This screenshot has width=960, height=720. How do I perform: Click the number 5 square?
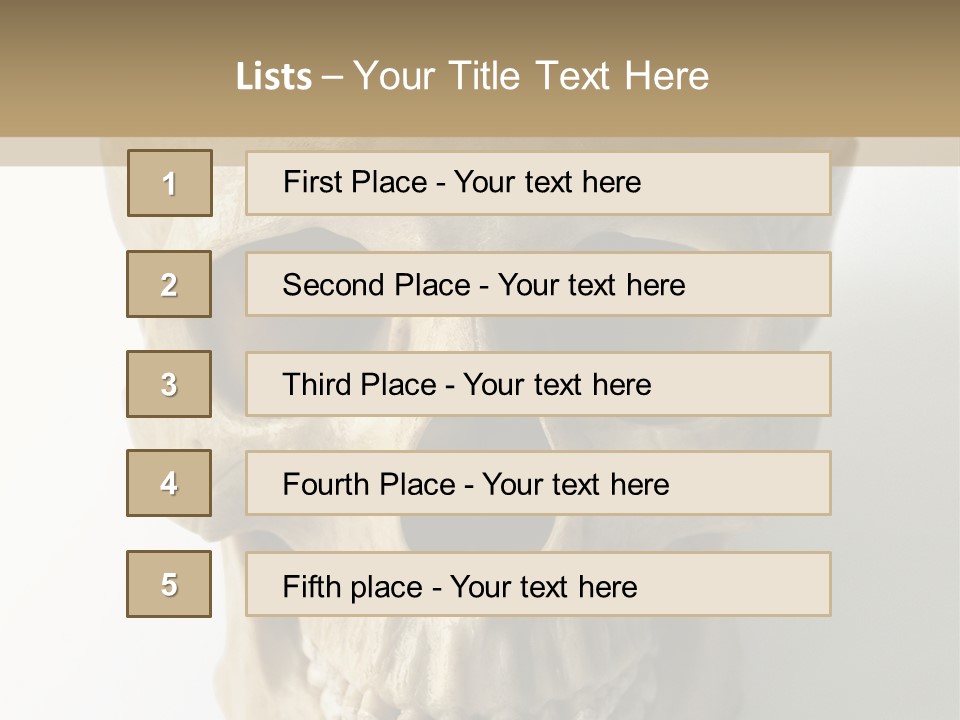click(169, 584)
